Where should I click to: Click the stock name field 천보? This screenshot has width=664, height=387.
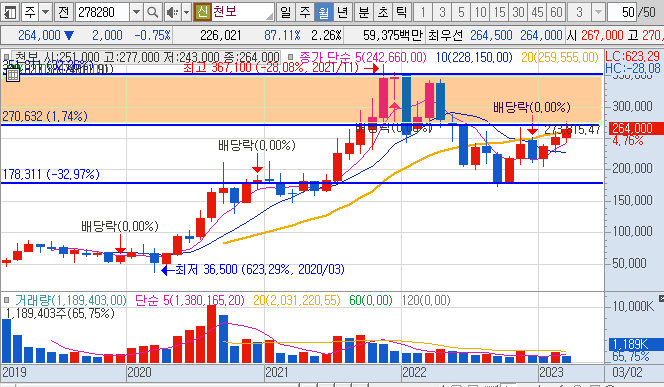click(x=242, y=12)
